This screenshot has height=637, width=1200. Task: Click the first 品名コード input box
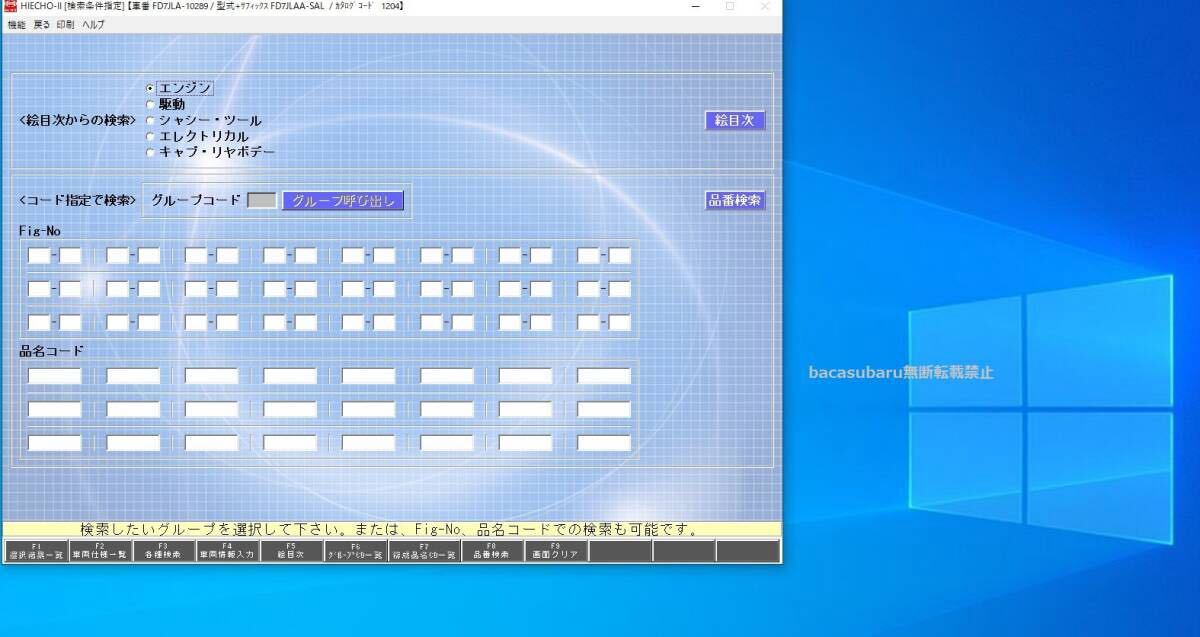click(x=54, y=376)
